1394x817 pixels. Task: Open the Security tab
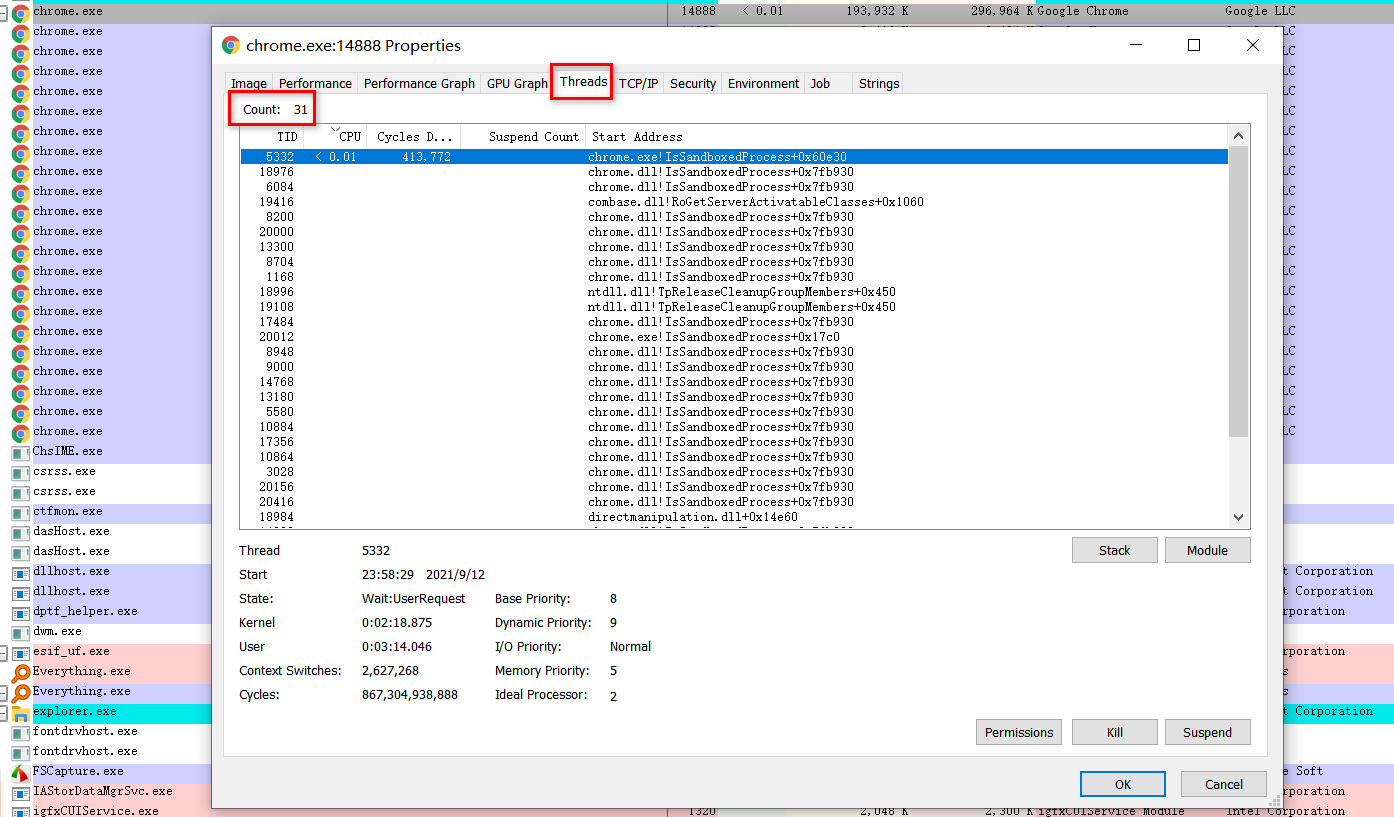pos(693,84)
